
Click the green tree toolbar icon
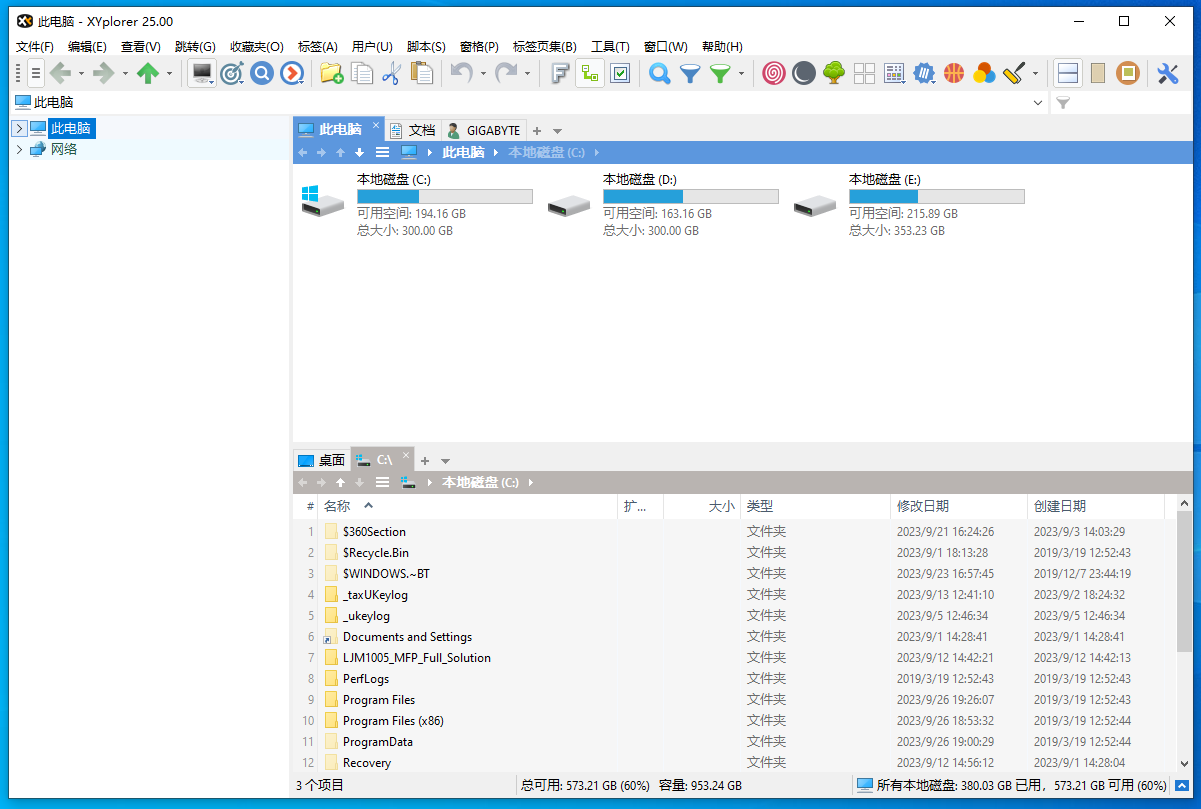click(x=834, y=73)
